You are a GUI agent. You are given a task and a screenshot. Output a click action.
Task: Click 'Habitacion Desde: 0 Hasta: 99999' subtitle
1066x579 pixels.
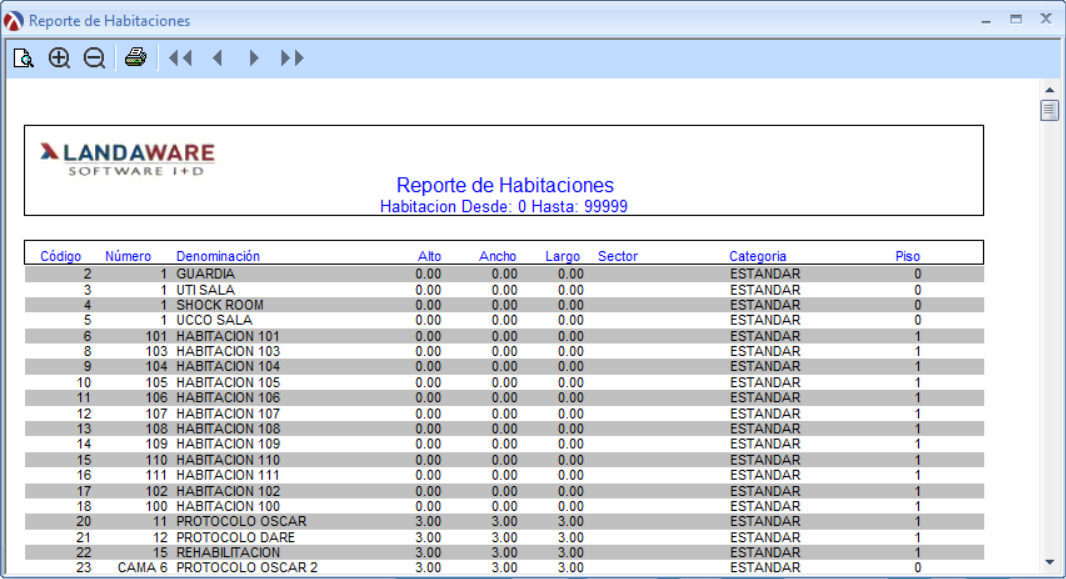coord(504,207)
